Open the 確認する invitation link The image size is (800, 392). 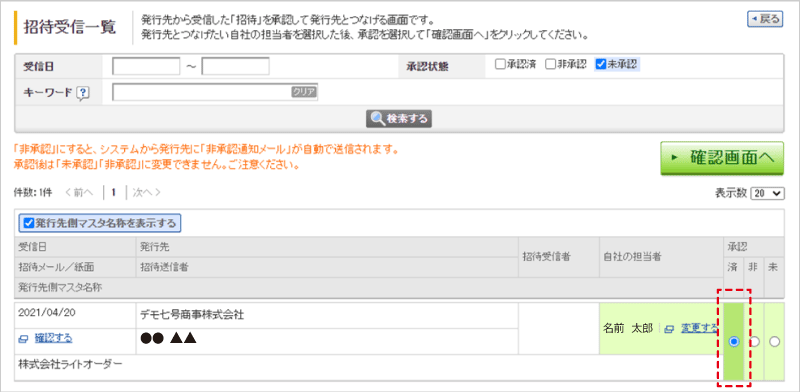pyautogui.click(x=53, y=338)
